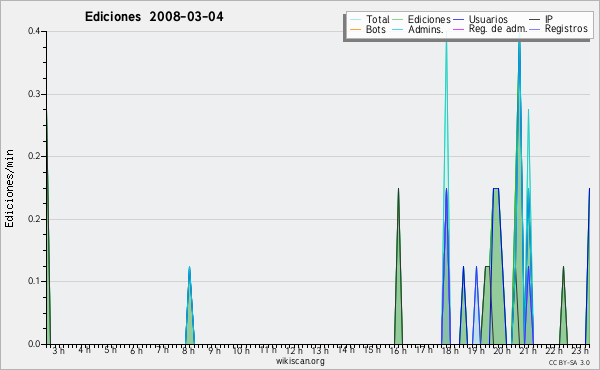Click the '0.3' y-axis value
600x370 pixels.
(x=34, y=94)
